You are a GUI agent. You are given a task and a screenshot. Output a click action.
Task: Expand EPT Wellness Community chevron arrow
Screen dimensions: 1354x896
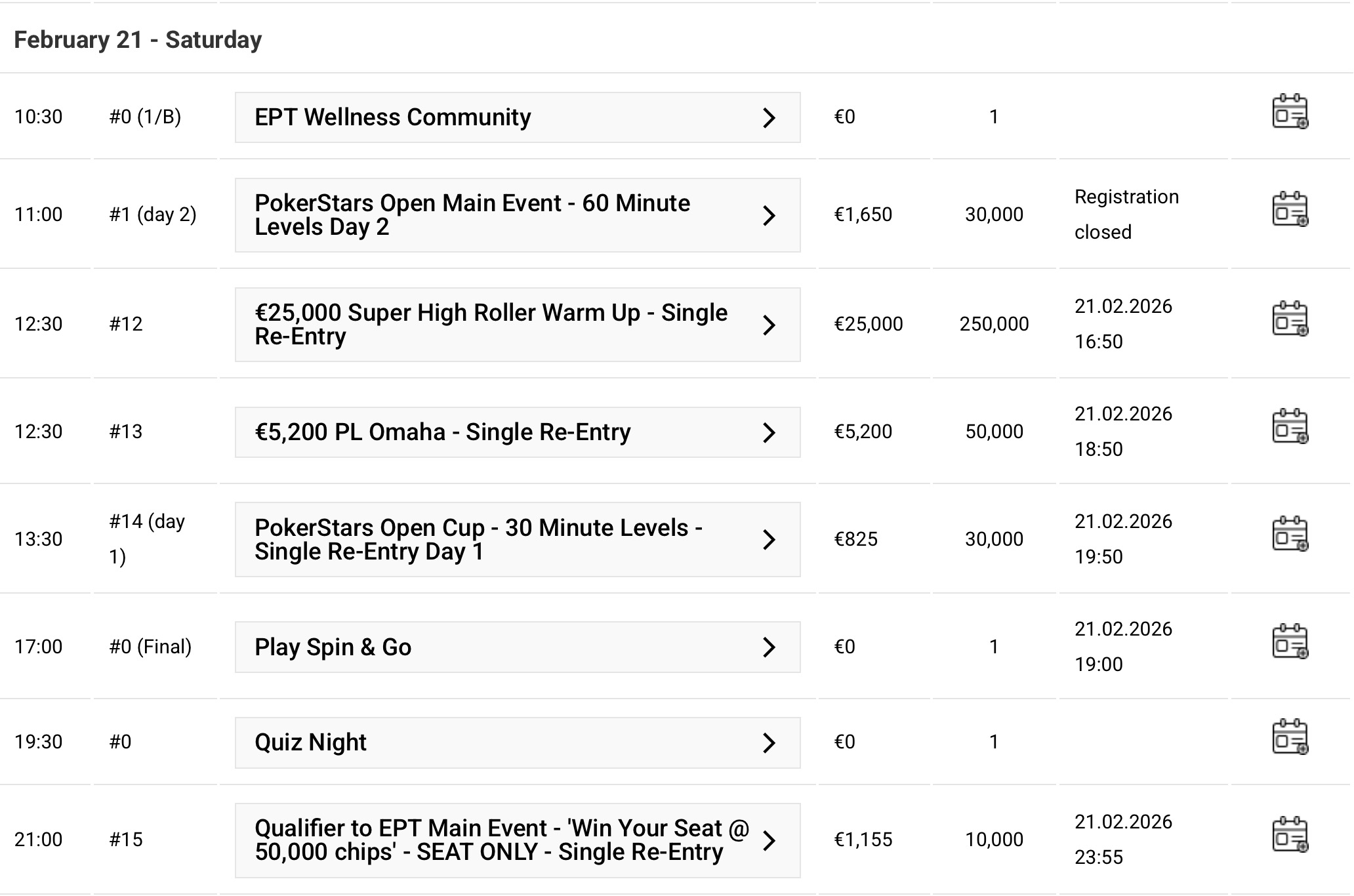769,118
